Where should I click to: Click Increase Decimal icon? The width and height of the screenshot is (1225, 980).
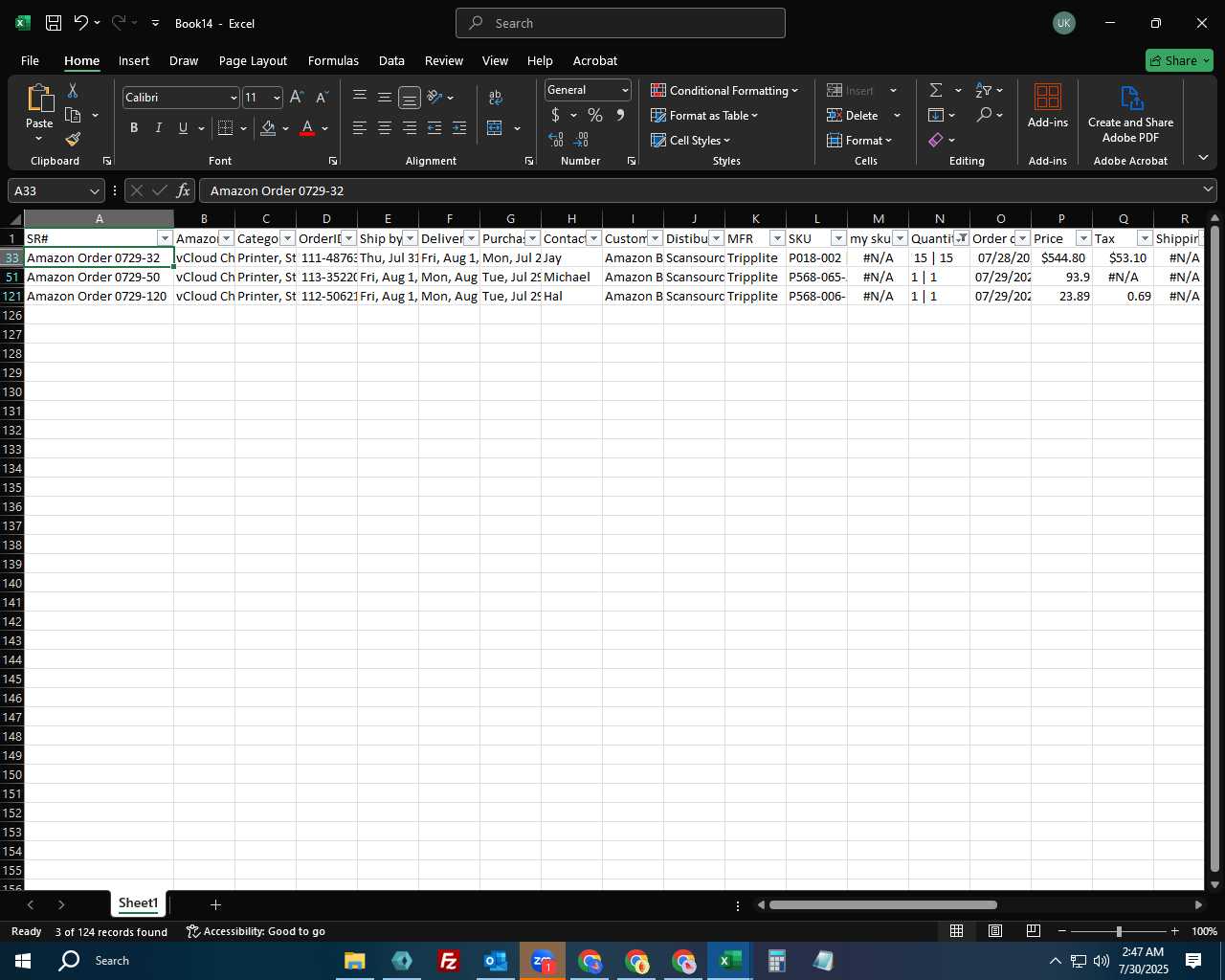point(557,141)
